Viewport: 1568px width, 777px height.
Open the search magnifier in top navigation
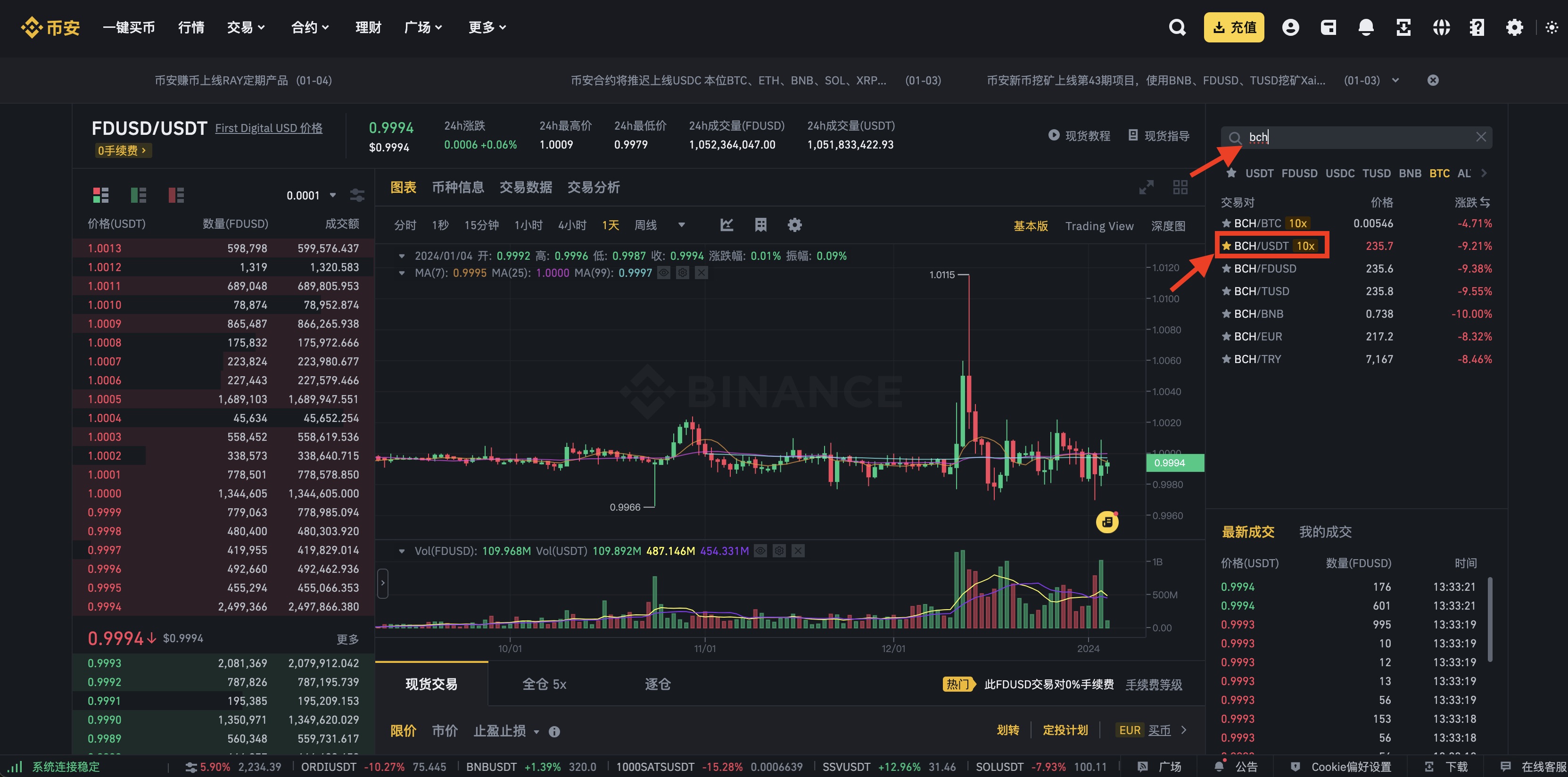click(1177, 27)
